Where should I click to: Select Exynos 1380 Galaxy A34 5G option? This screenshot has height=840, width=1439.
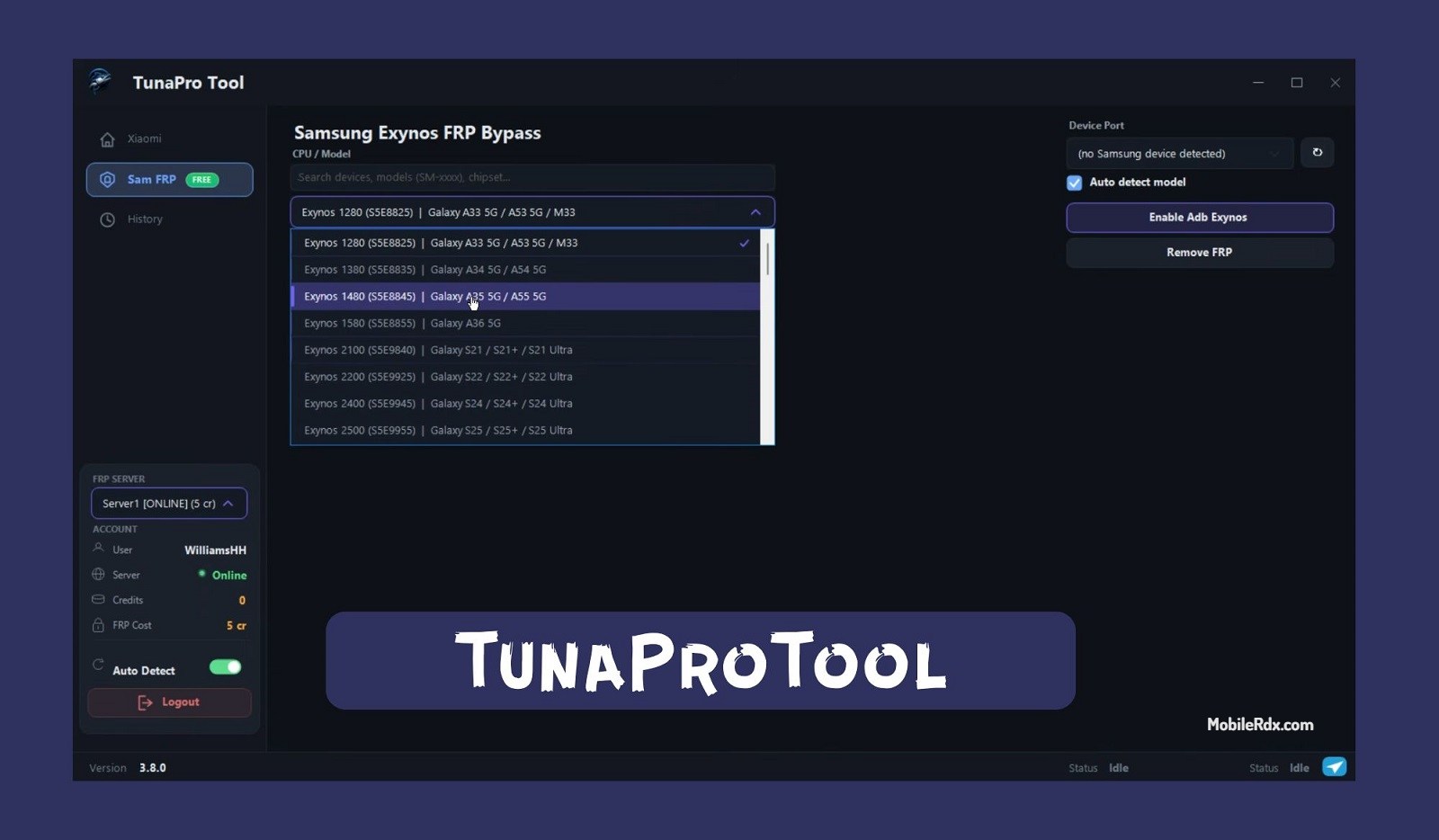[x=526, y=270]
